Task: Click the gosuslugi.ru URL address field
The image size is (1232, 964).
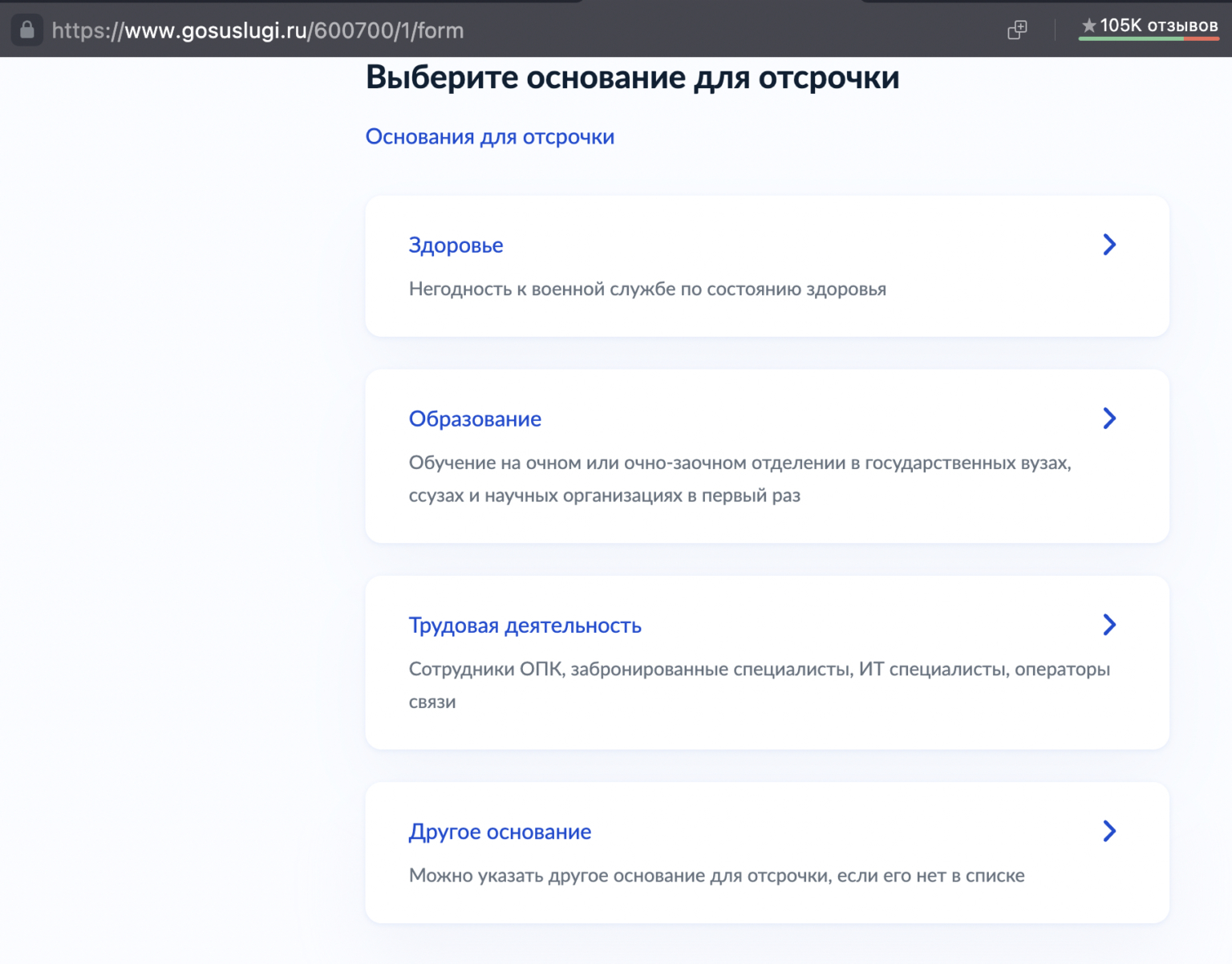Action: point(257,30)
